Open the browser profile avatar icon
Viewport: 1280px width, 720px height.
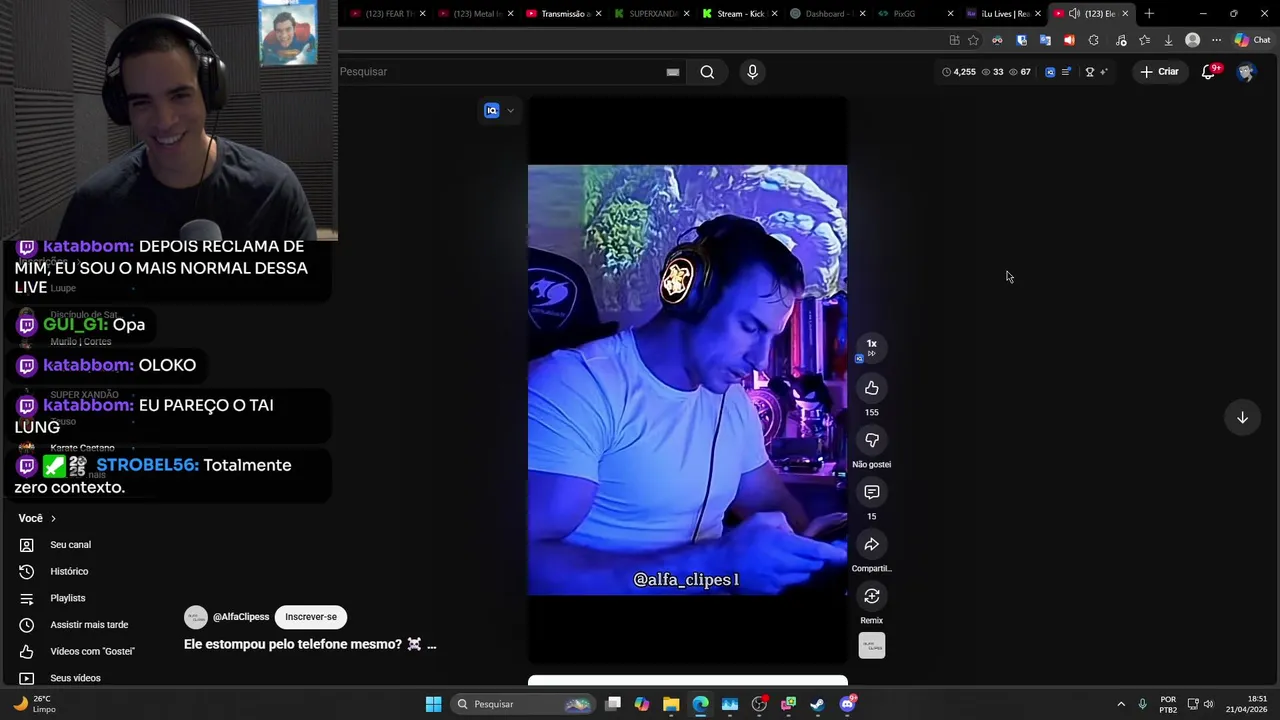pos(1192,40)
